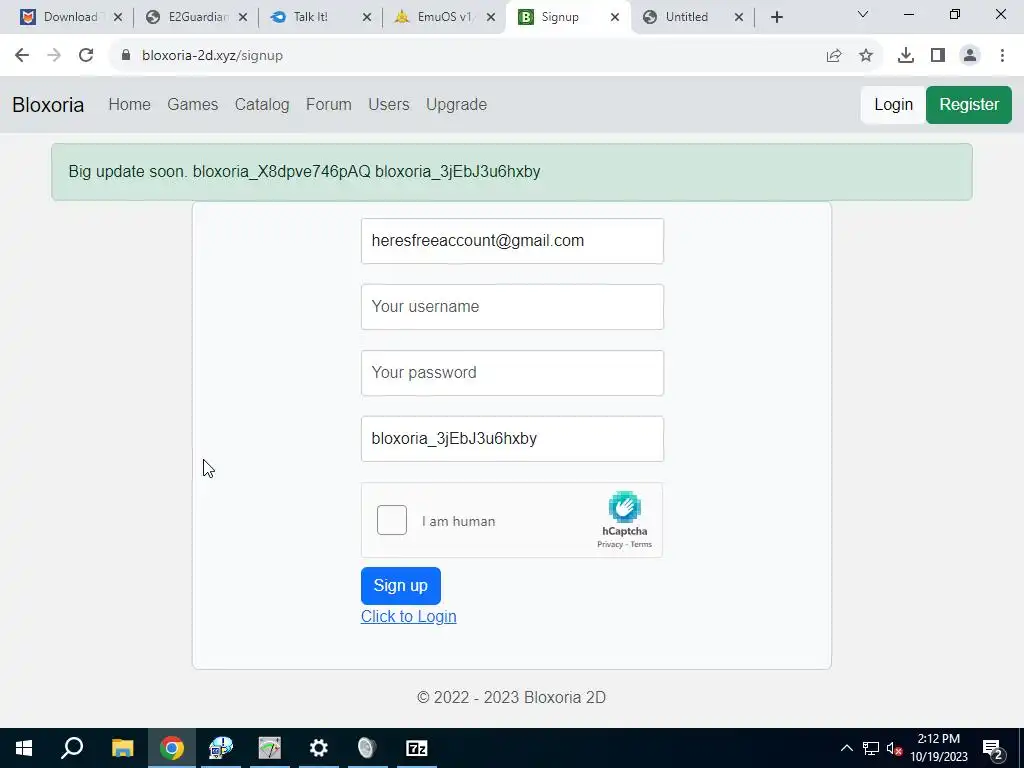The width and height of the screenshot is (1024, 768).
Task: Open hCaptcha Terms link
Action: point(641,544)
